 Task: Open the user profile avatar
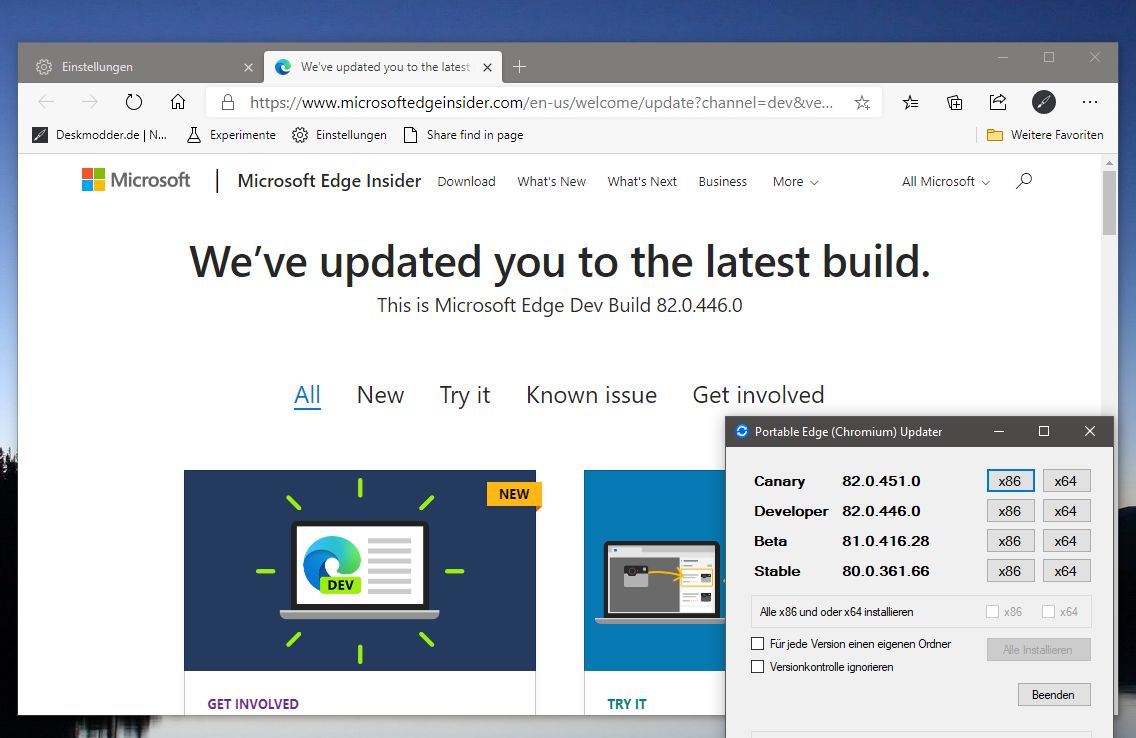[1043, 102]
